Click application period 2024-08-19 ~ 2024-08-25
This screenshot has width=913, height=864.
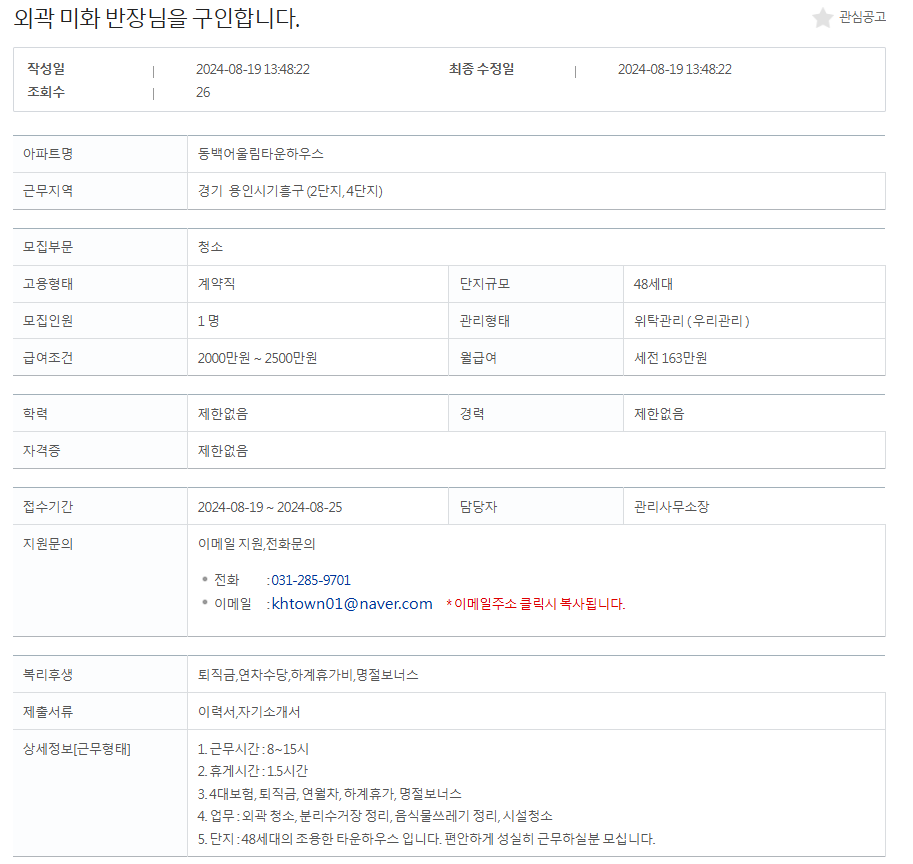click(270, 507)
